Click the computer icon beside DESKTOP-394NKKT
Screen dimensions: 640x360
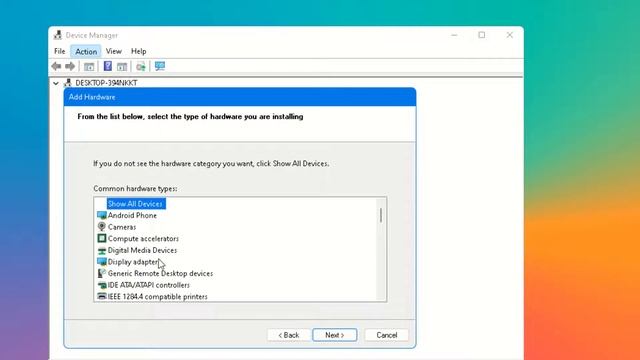pyautogui.click(x=68, y=83)
